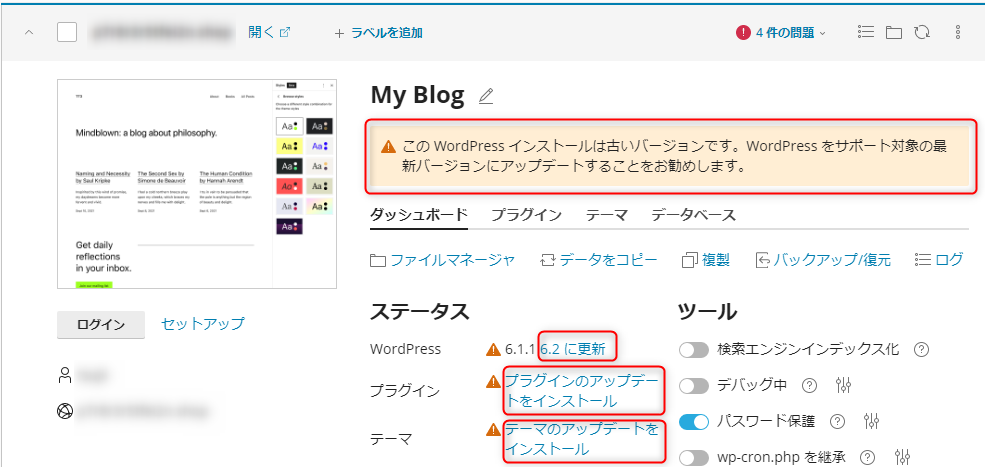This screenshot has width=985, height=467.
Task: Open ファイルマネージャ
Action: (x=452, y=260)
